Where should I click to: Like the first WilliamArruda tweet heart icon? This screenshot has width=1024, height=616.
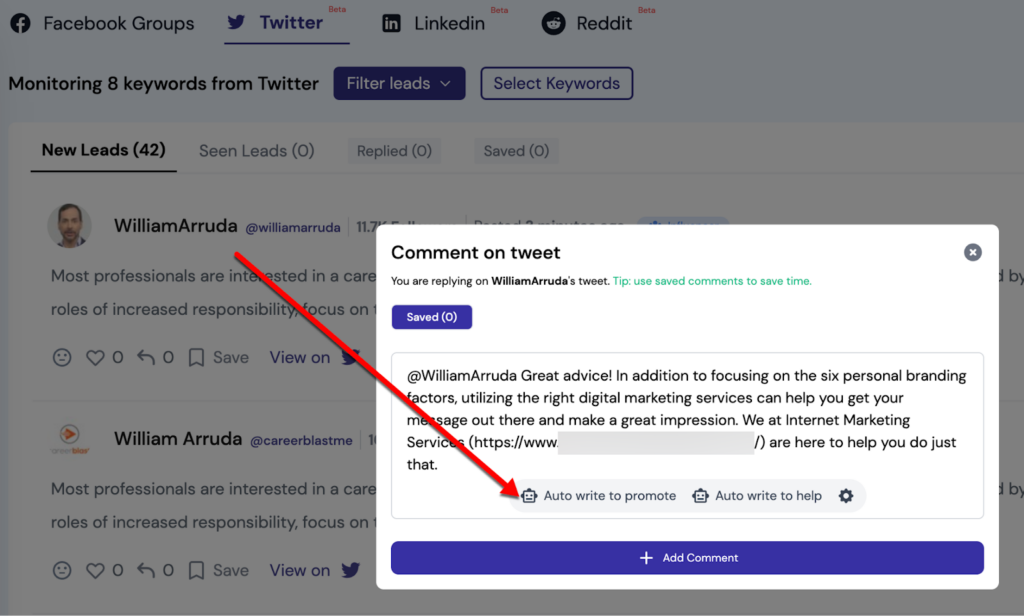[x=95, y=357]
